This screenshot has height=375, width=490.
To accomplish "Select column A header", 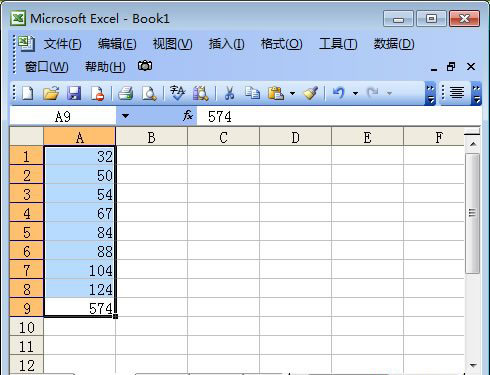I will coord(79,137).
